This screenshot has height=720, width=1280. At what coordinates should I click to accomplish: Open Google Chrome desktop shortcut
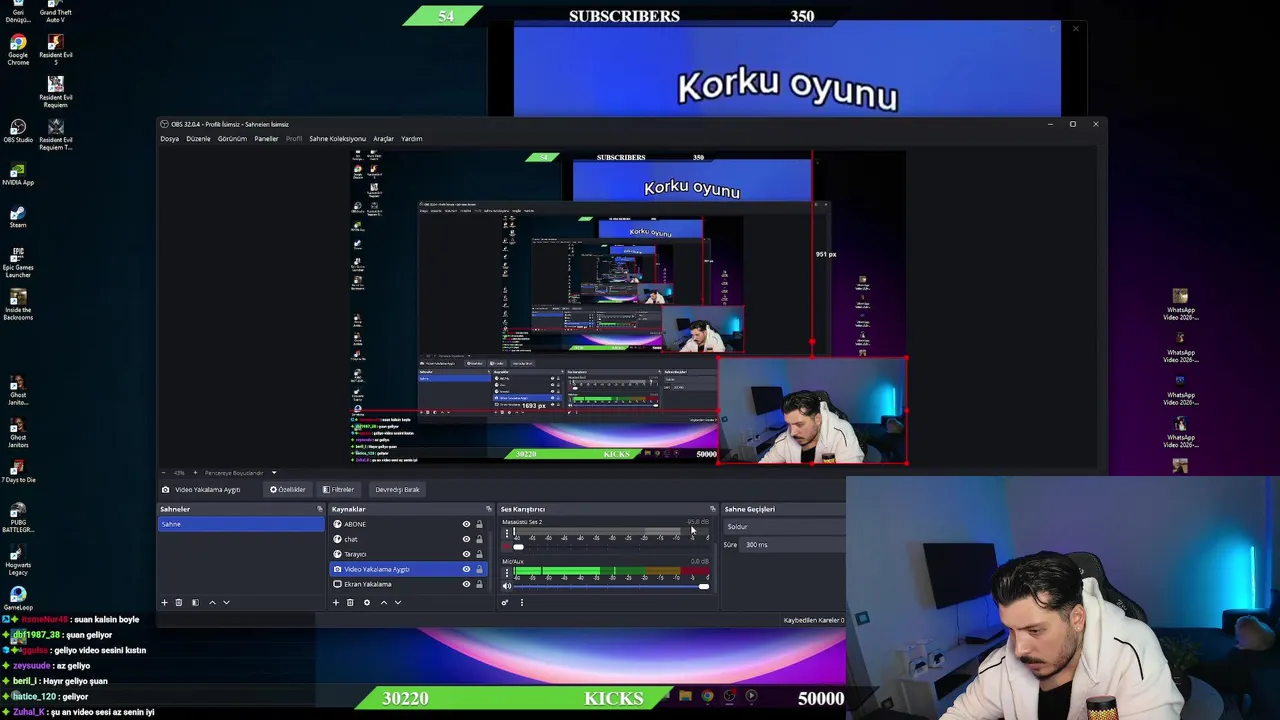coord(18,50)
